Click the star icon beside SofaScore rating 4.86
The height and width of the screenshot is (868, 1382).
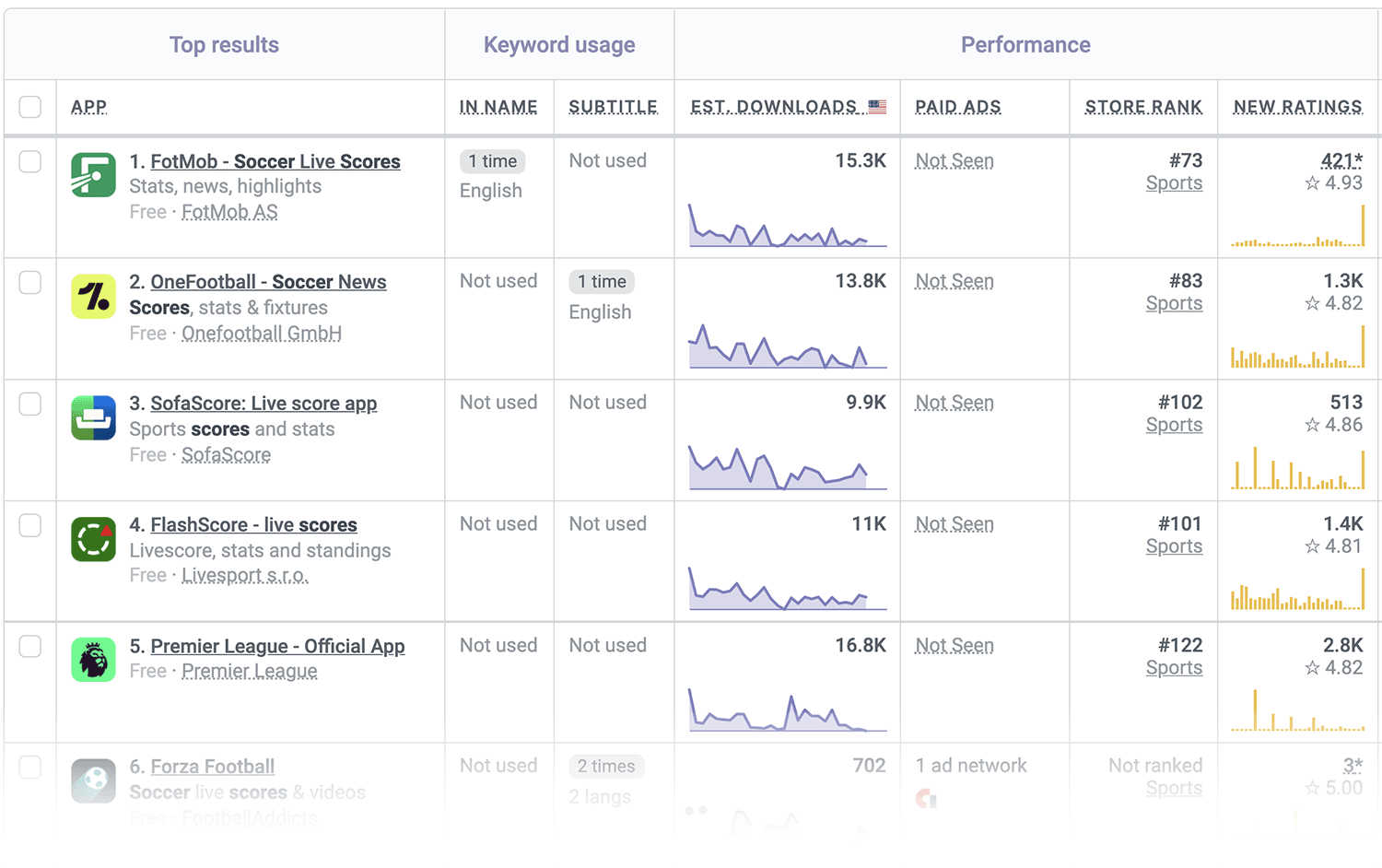pyautogui.click(x=1312, y=425)
